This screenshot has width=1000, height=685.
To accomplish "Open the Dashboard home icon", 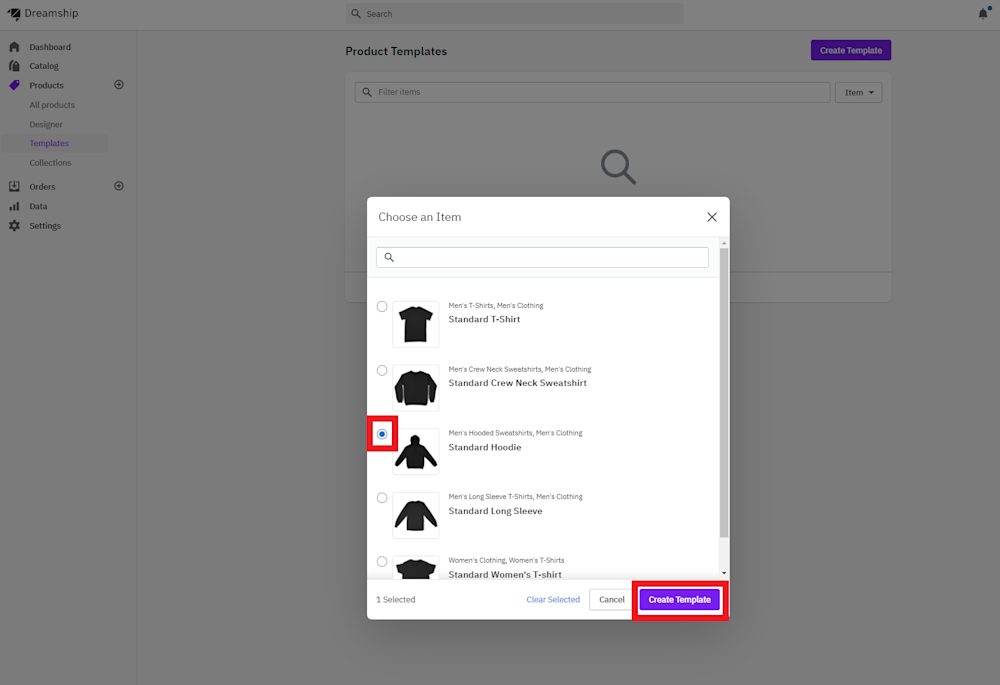I will click(14, 47).
